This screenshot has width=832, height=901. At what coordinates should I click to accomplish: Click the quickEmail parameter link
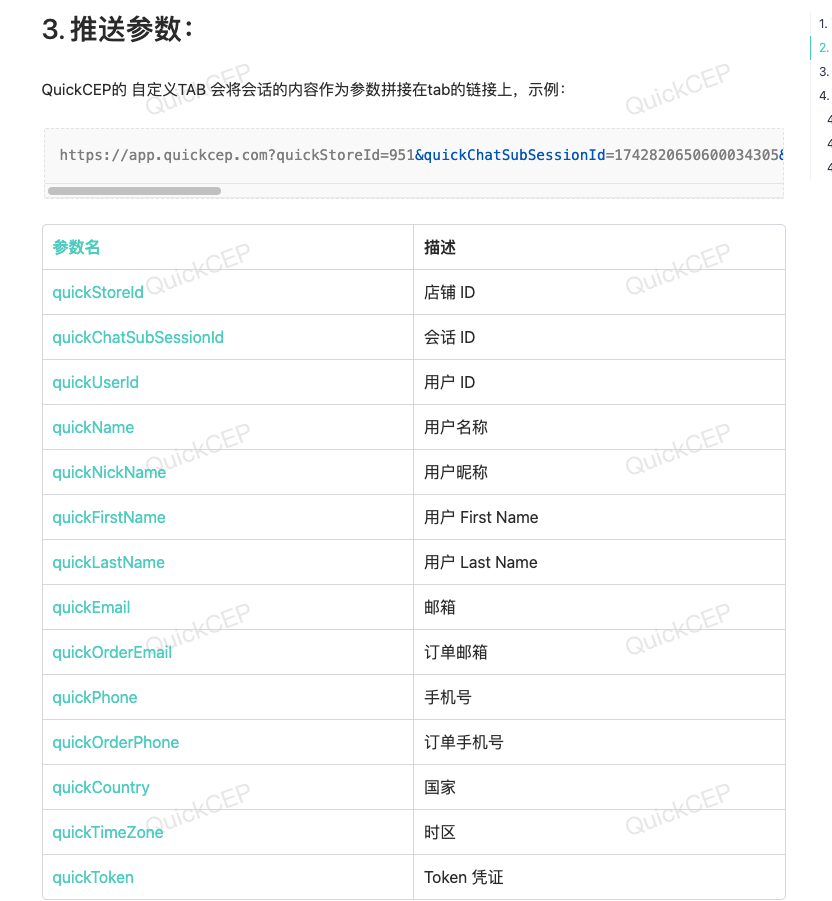click(91, 607)
